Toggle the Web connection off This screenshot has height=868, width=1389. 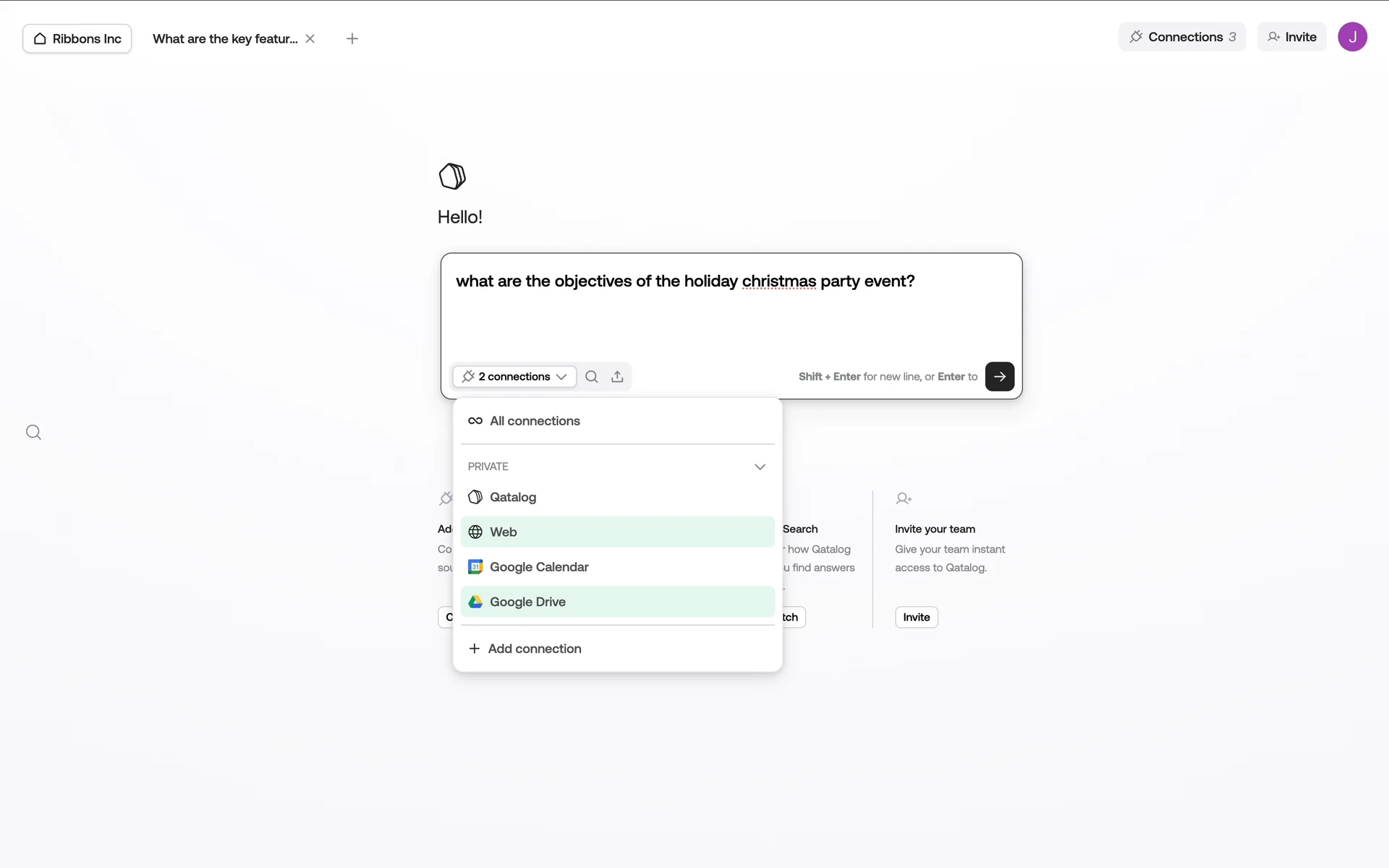pos(617,532)
